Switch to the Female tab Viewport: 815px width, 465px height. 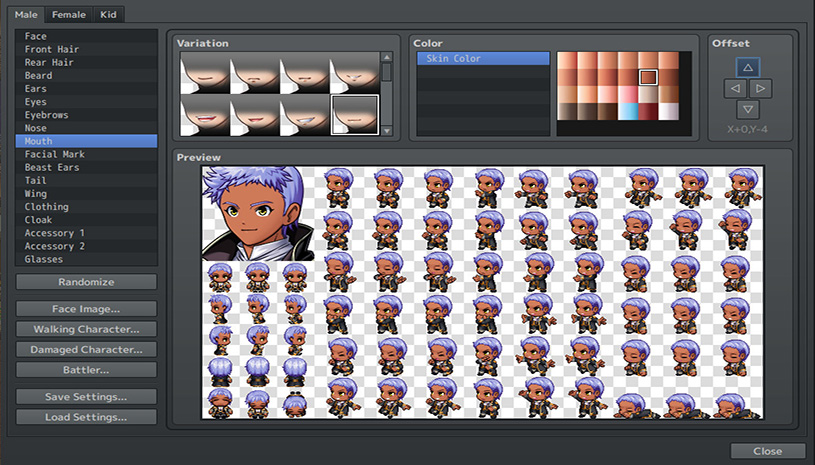pyautogui.click(x=67, y=15)
